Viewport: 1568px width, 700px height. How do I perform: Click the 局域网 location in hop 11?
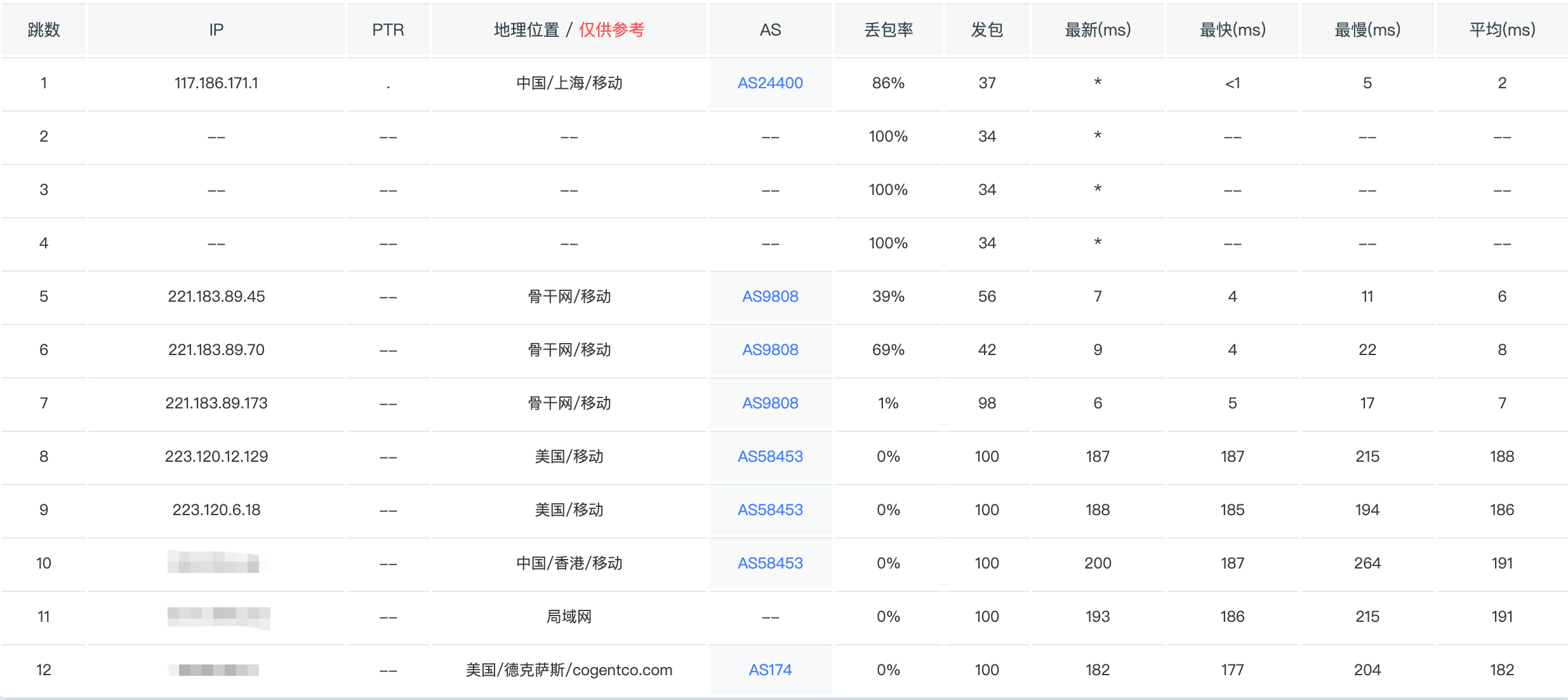pyautogui.click(x=569, y=617)
